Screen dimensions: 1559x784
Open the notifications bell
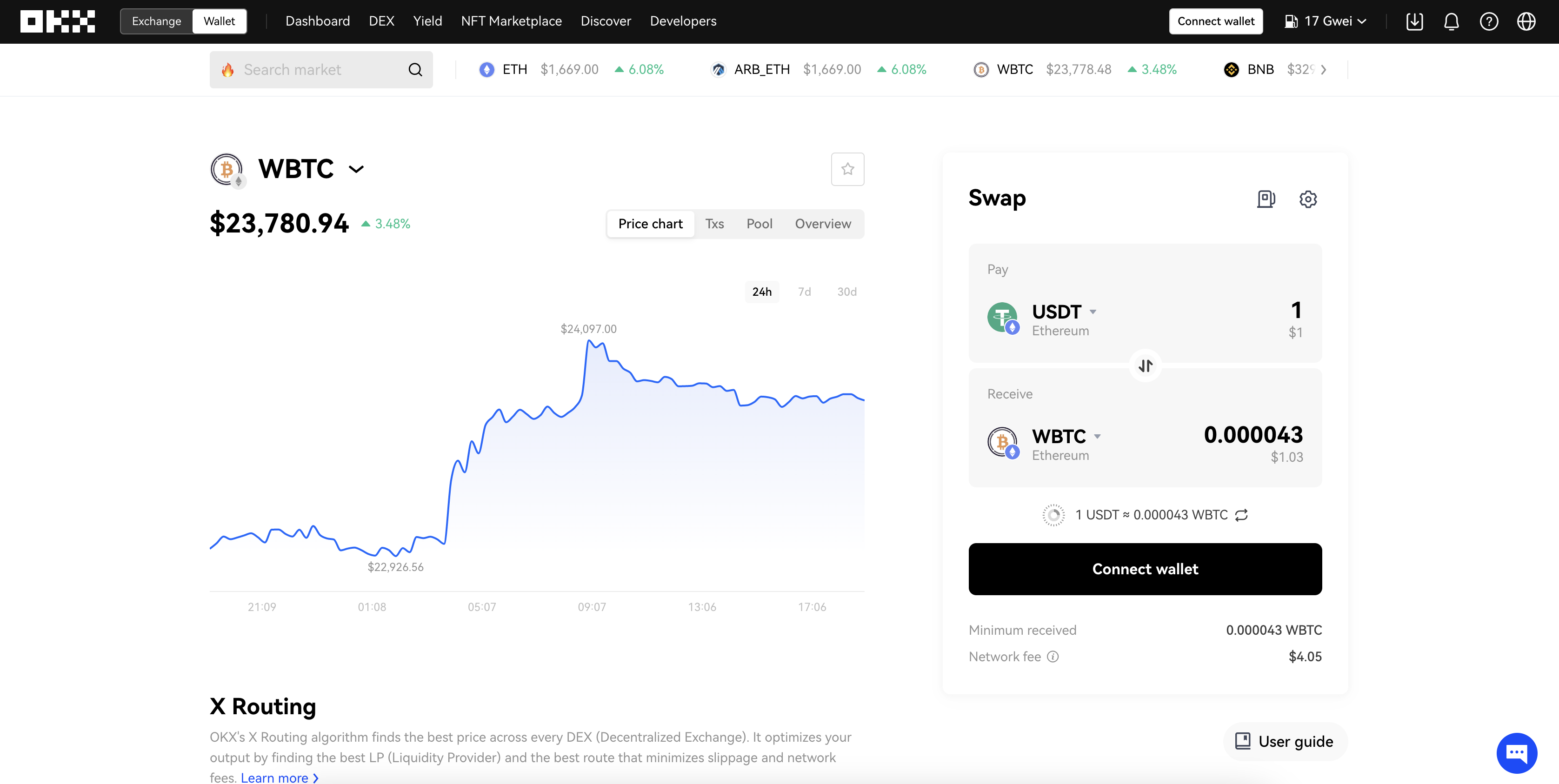pos(1451,21)
